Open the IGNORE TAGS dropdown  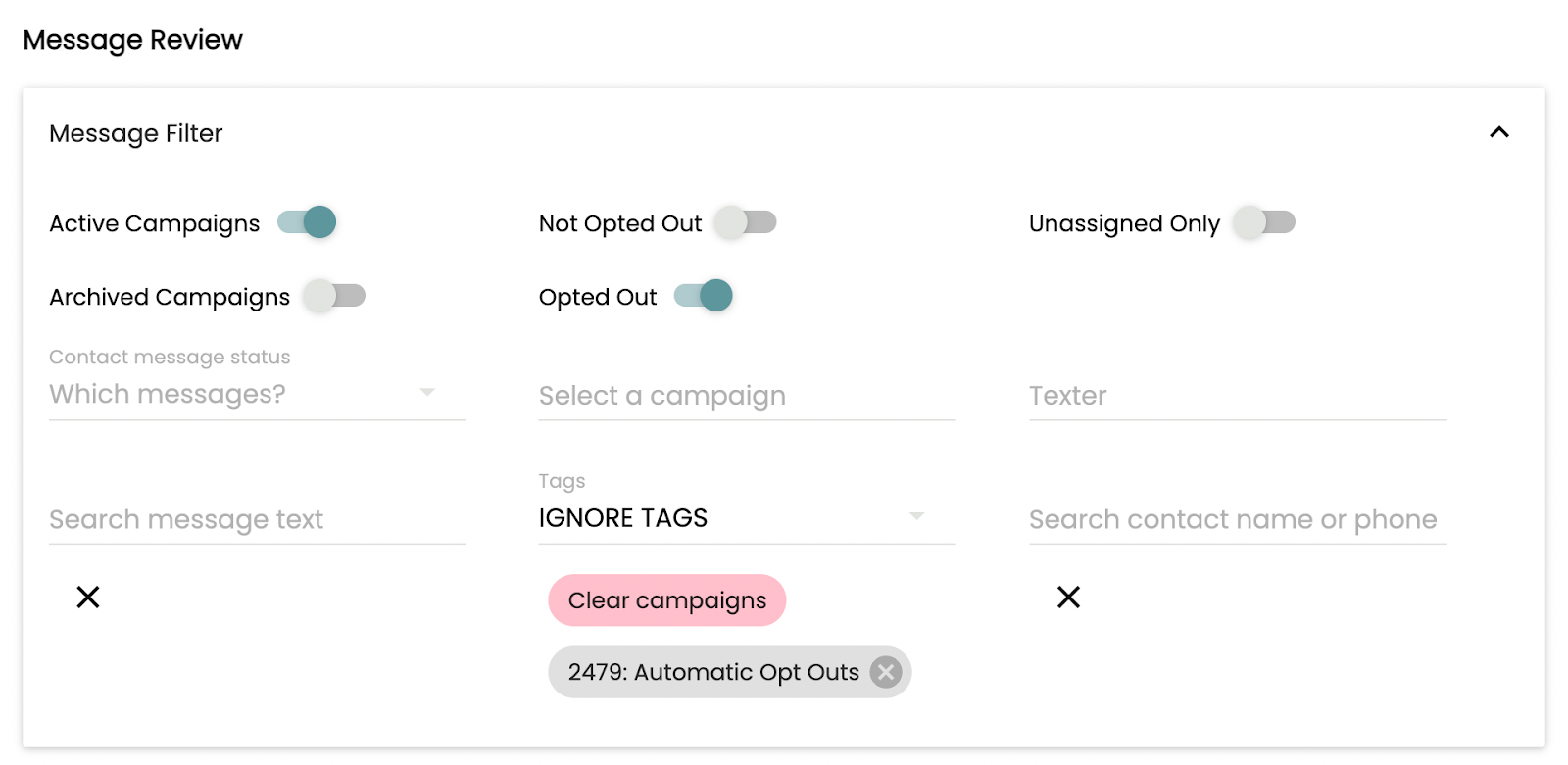click(x=725, y=517)
